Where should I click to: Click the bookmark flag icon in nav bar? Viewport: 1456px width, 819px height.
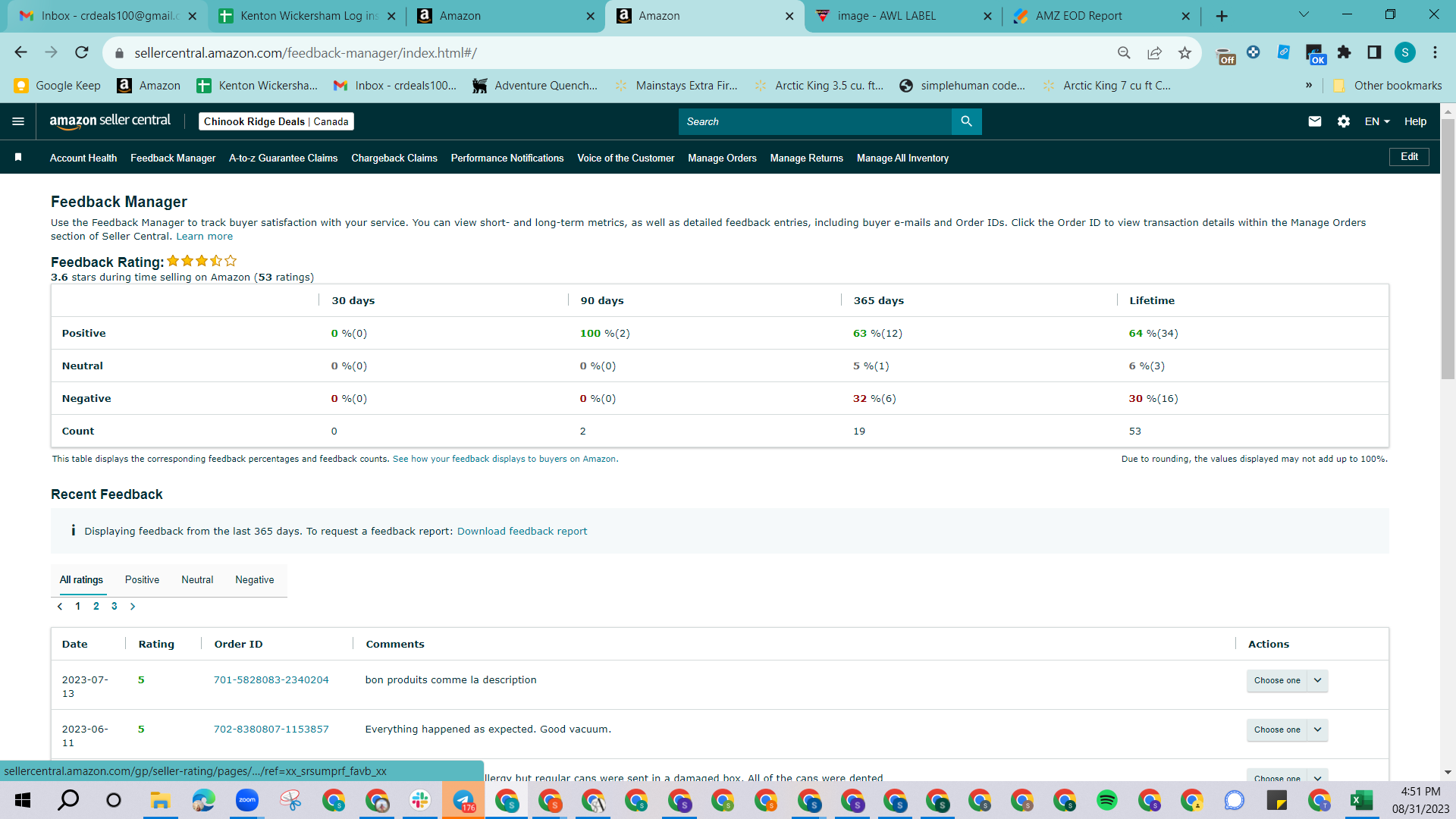click(x=18, y=157)
